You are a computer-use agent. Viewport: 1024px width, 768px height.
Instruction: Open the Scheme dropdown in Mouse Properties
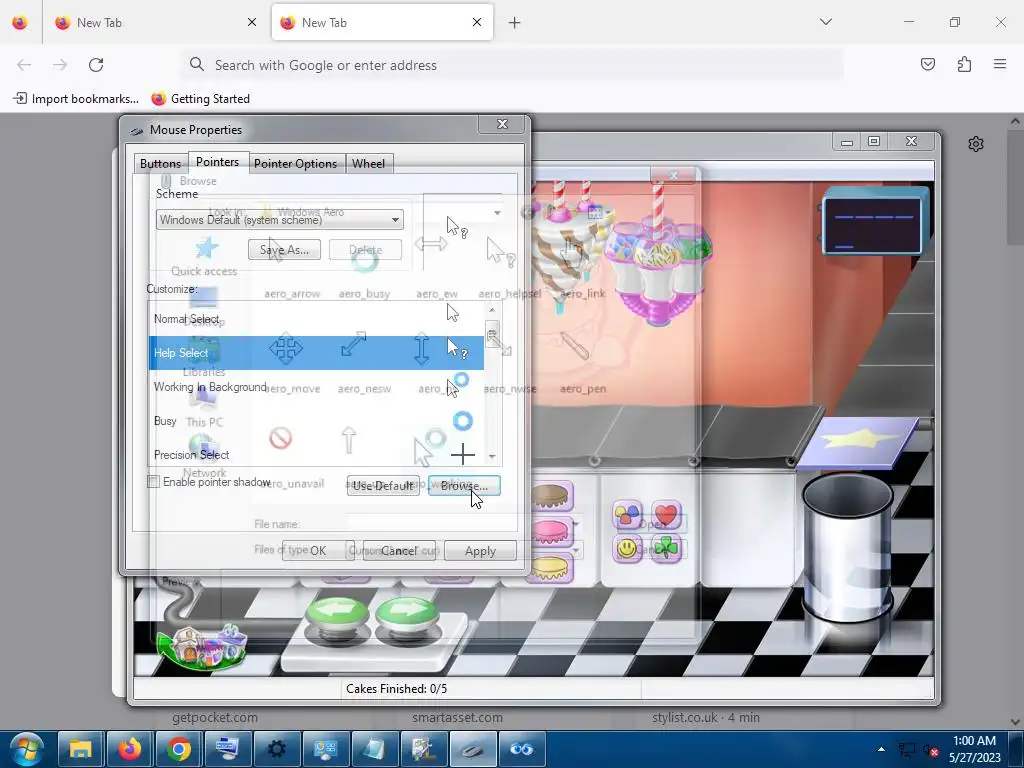280,220
